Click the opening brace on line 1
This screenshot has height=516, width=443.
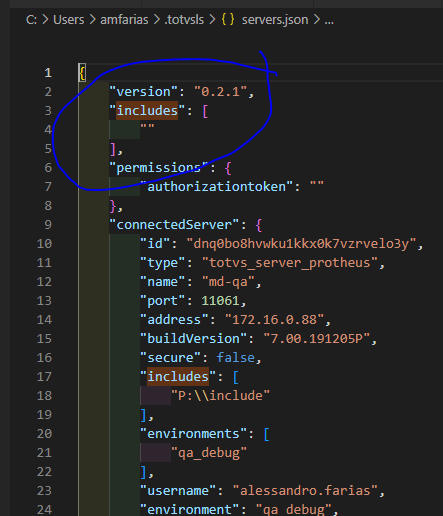click(82, 73)
